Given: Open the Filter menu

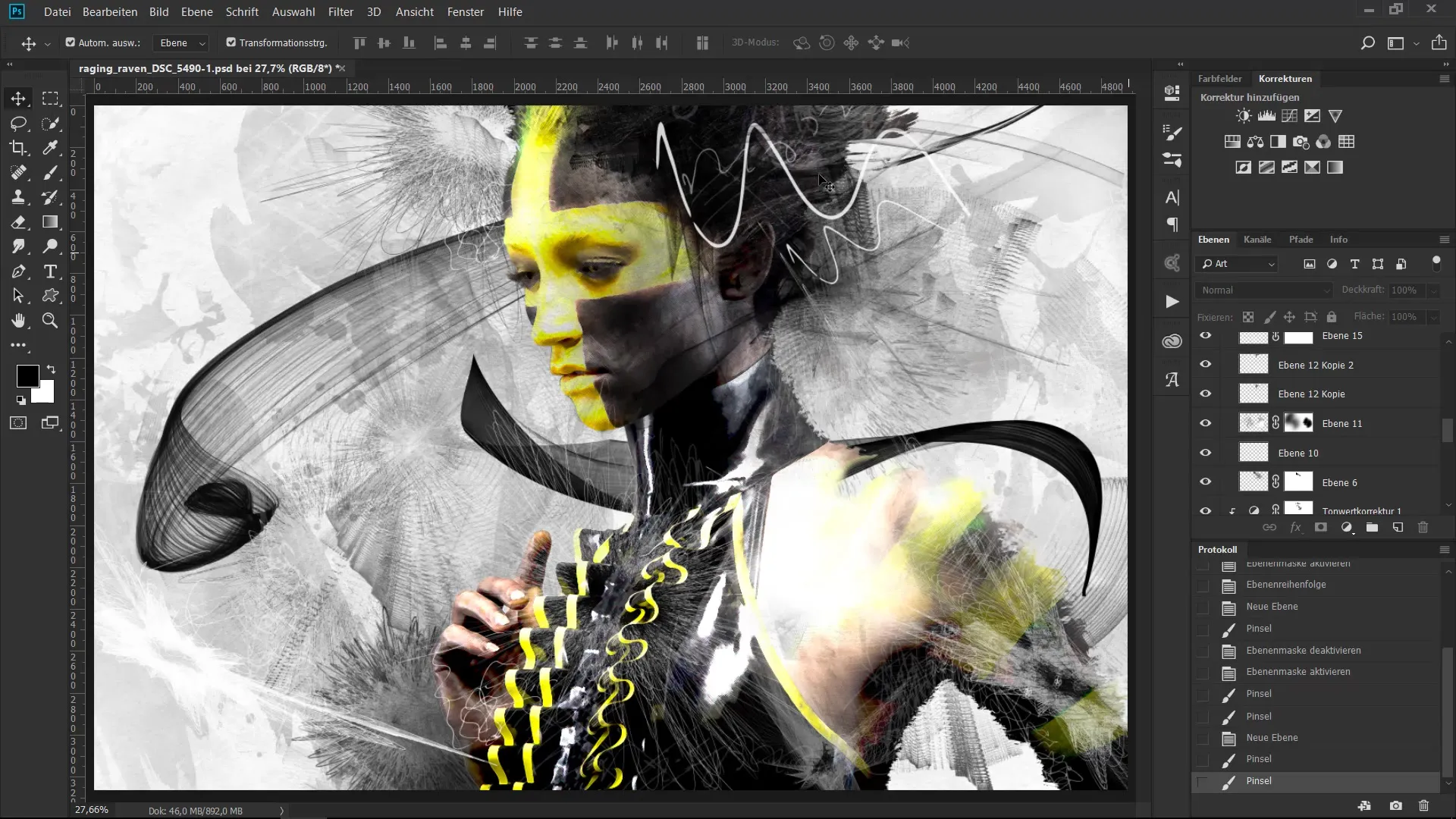Looking at the screenshot, I should pyautogui.click(x=340, y=12).
